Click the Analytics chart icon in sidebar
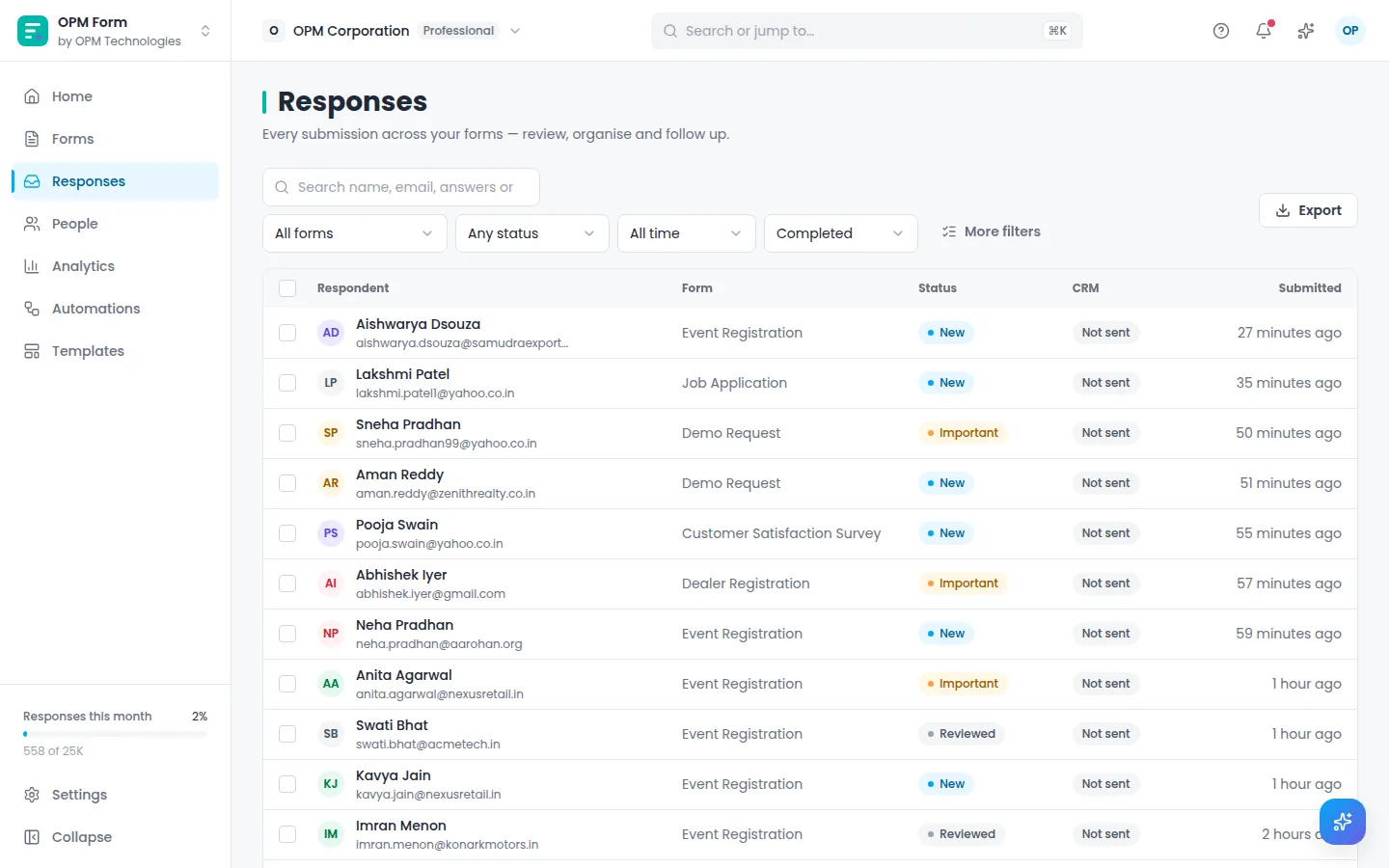The height and width of the screenshot is (868, 1389). click(32, 266)
